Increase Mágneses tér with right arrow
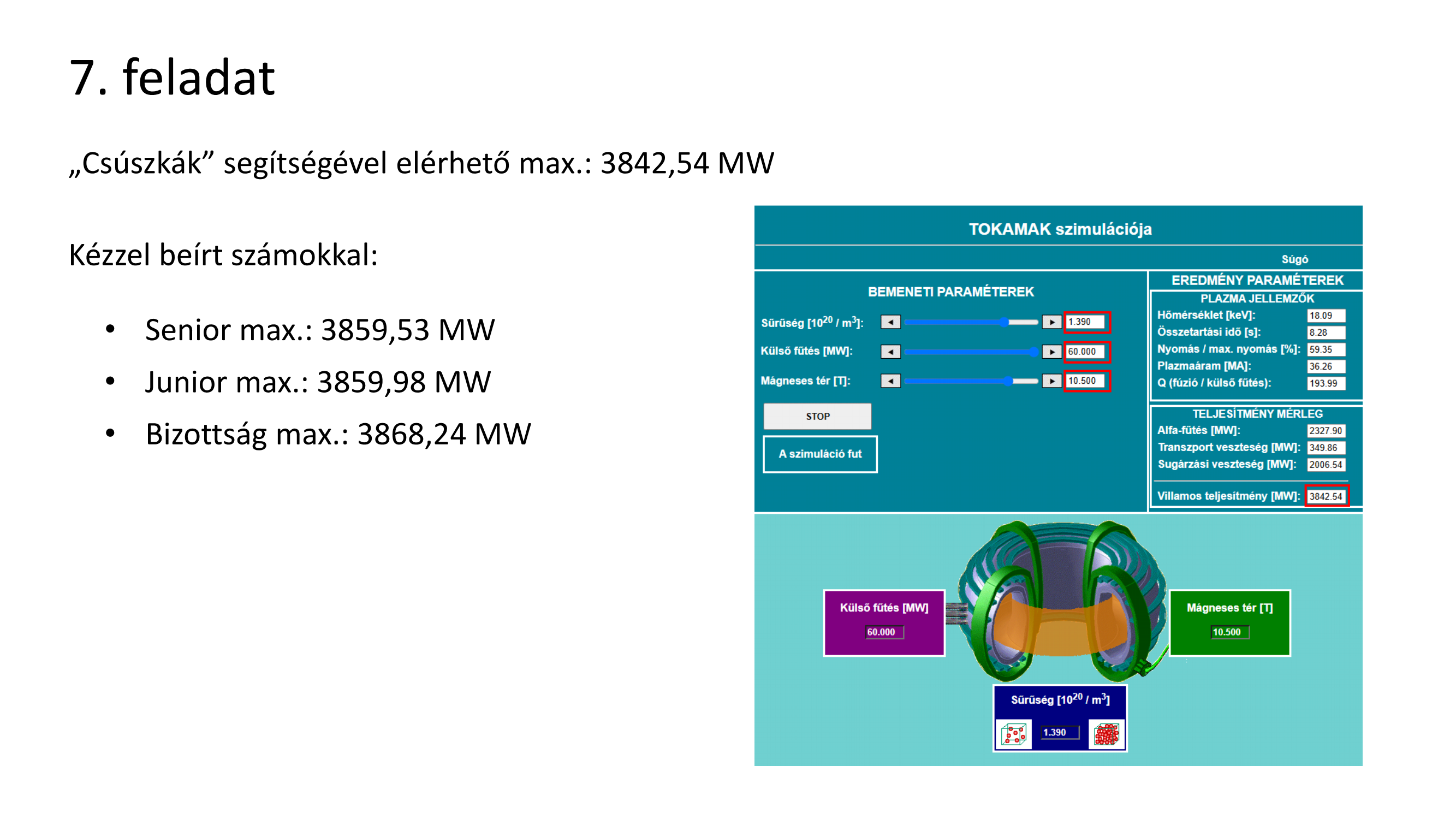The image size is (1456, 819). [1051, 381]
